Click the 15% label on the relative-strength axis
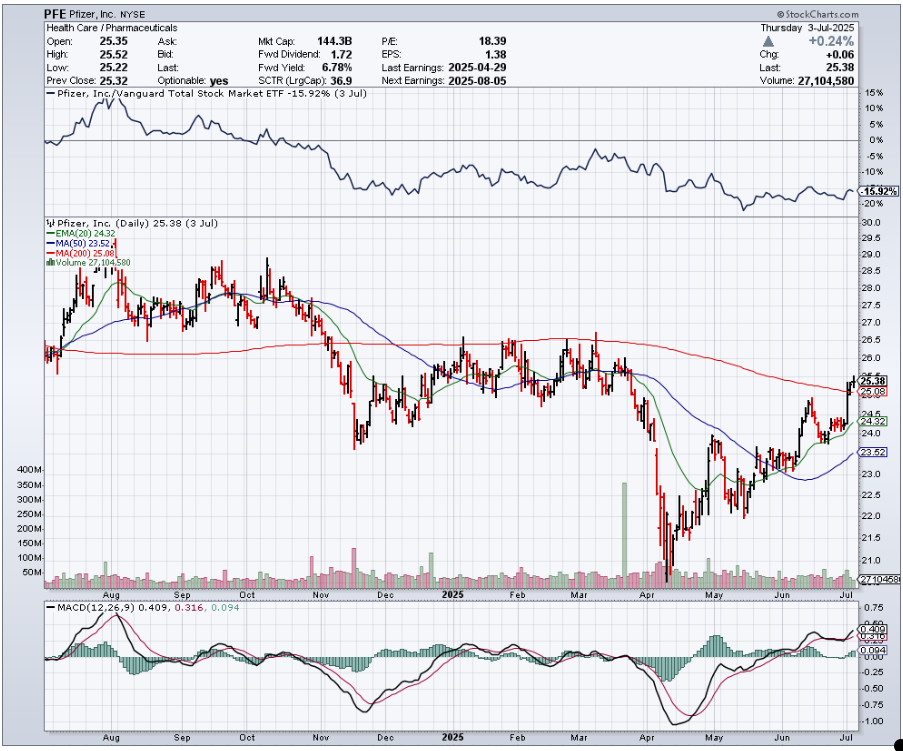 874,93
